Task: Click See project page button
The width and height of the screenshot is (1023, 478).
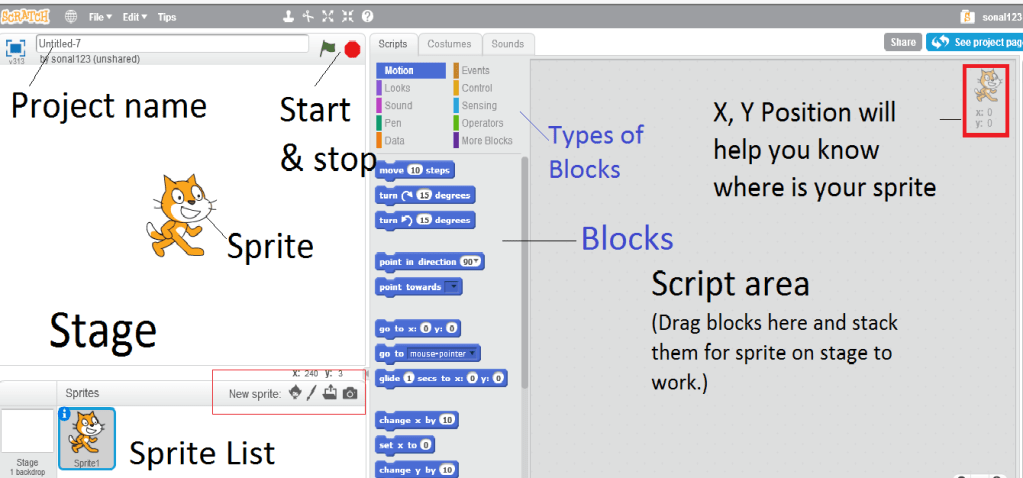Action: click(974, 42)
